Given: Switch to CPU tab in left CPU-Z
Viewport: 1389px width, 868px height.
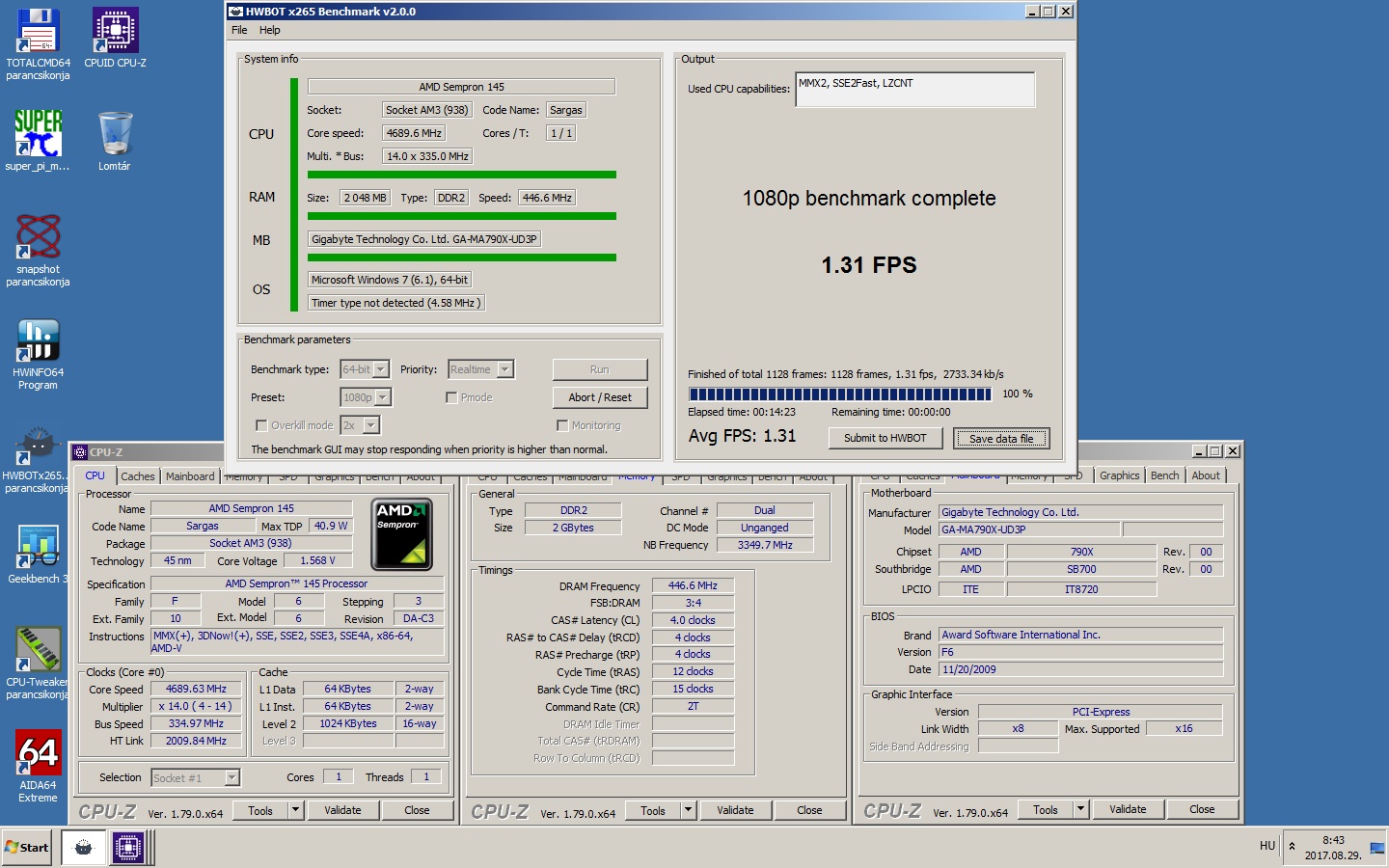Looking at the screenshot, I should (95, 475).
